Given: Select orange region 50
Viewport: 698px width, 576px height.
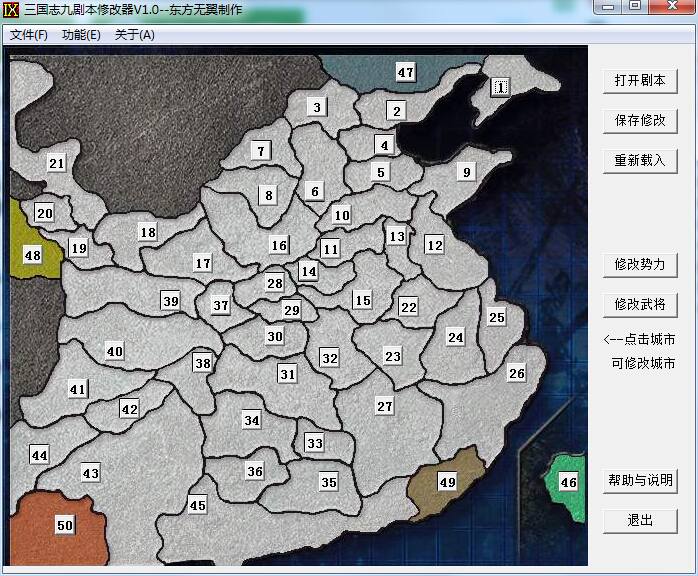Looking at the screenshot, I should [65, 525].
